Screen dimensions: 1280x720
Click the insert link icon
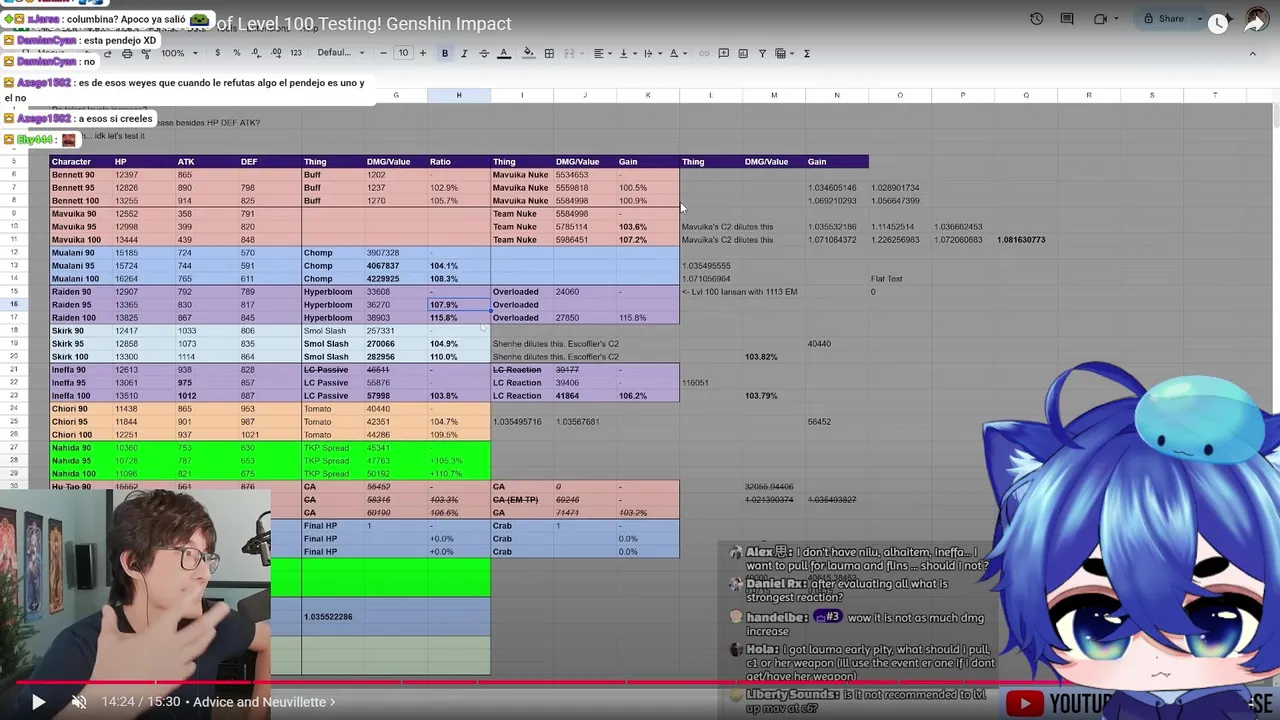pyautogui.click(x=703, y=53)
